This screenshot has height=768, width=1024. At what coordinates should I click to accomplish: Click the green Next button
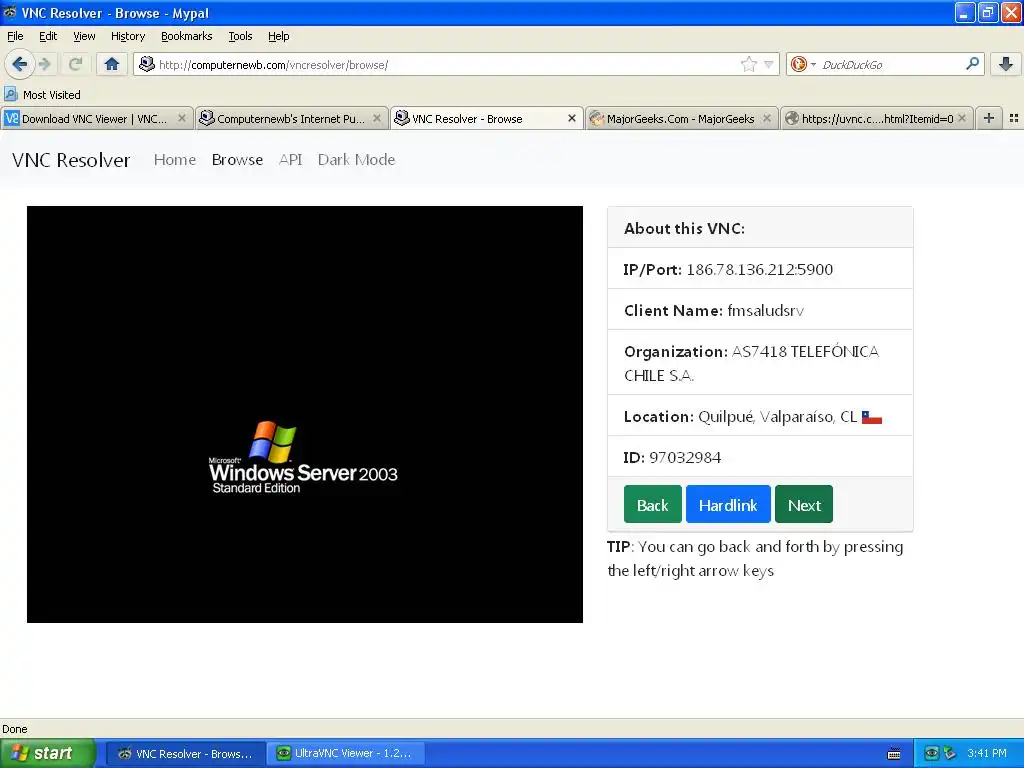pyautogui.click(x=803, y=504)
